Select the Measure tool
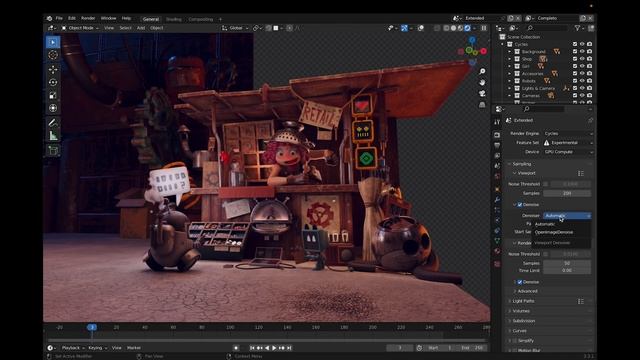This screenshot has width=640, height=360. (53, 136)
